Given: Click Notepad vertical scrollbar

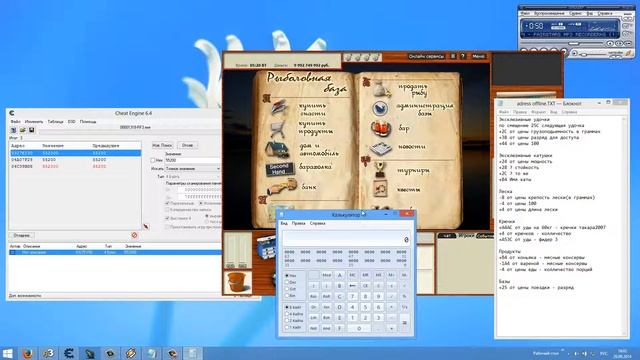Looking at the screenshot, I should 624,226.
